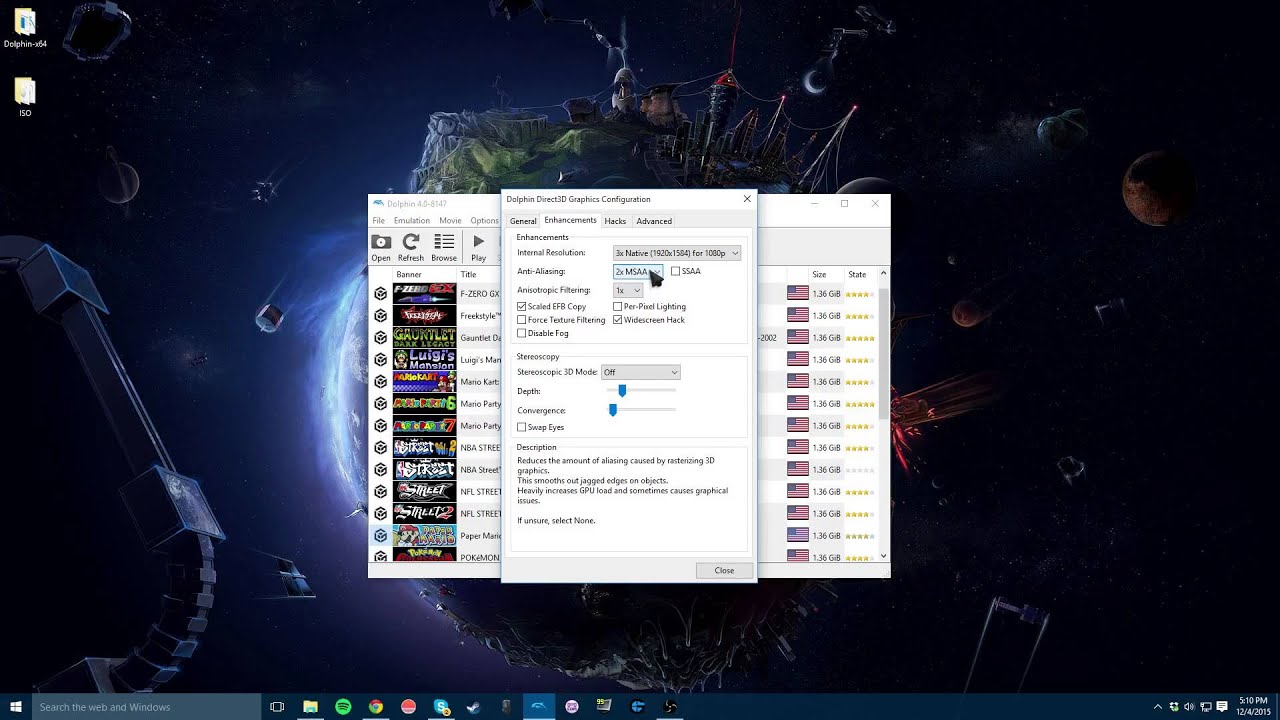Select the Mario Party 7 banner
Screen dimensions: 1280x720
(424, 425)
